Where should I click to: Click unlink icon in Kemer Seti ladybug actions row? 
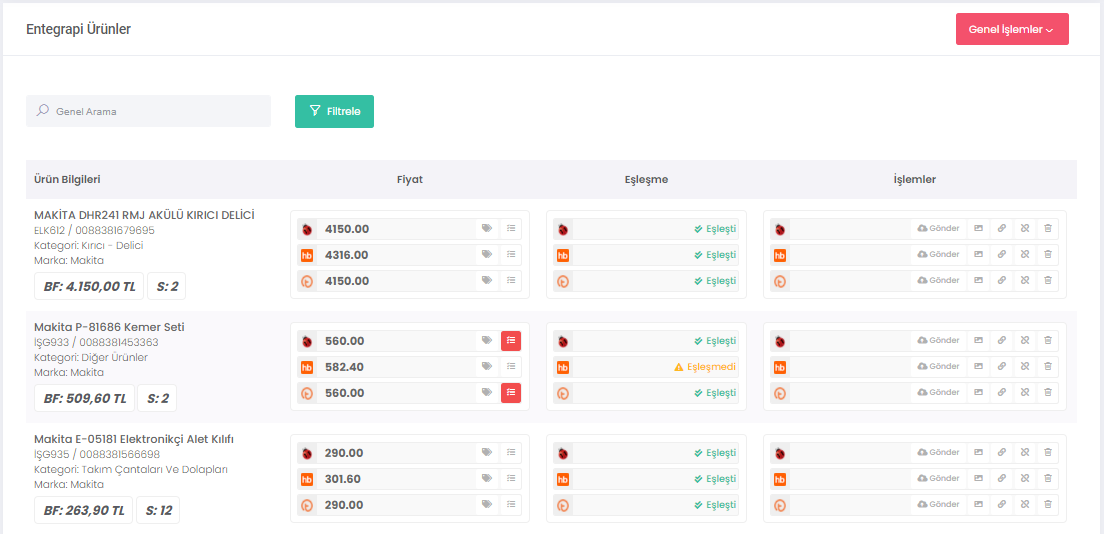[x=1025, y=341]
